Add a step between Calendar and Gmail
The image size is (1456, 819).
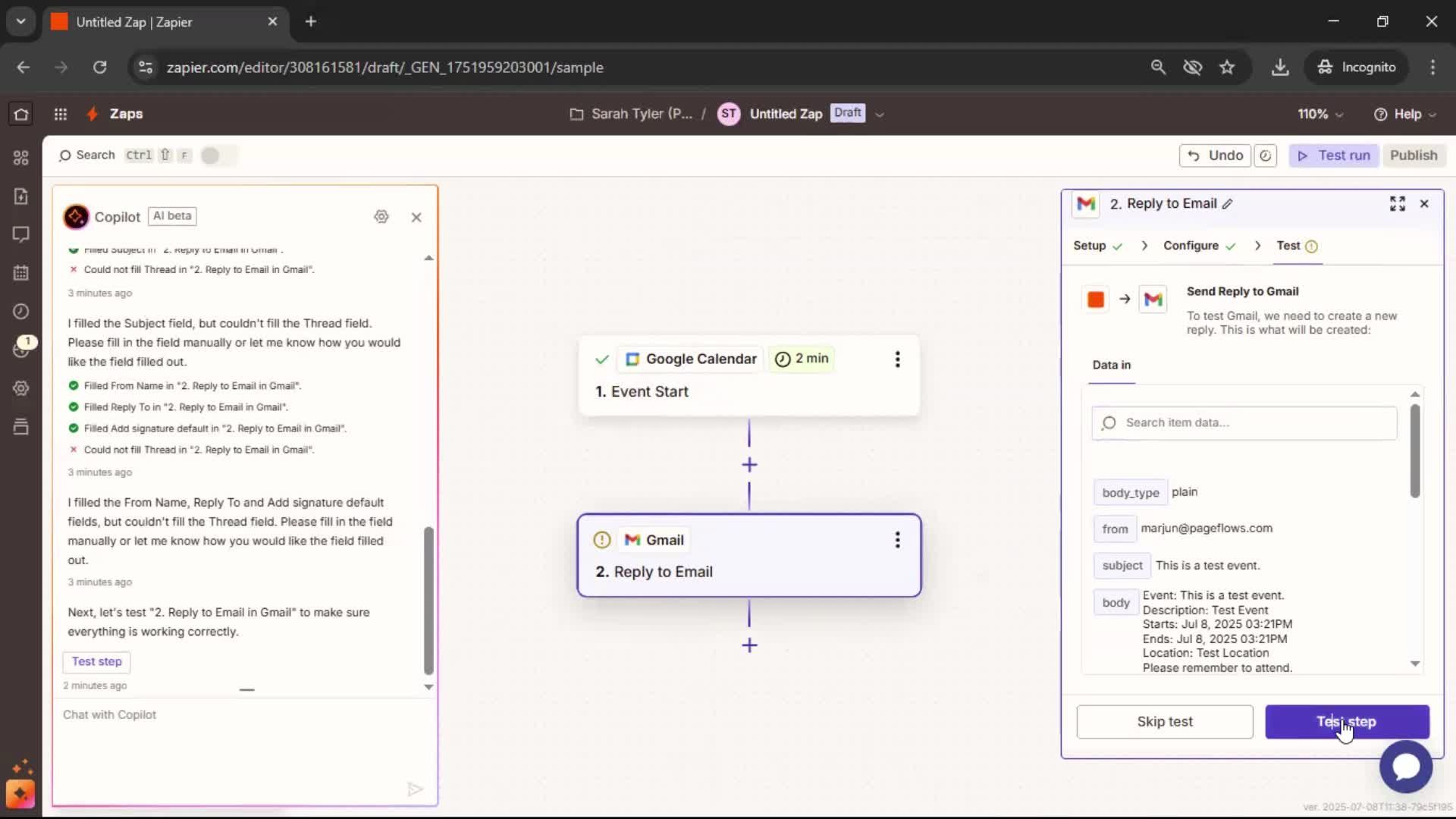tap(749, 465)
